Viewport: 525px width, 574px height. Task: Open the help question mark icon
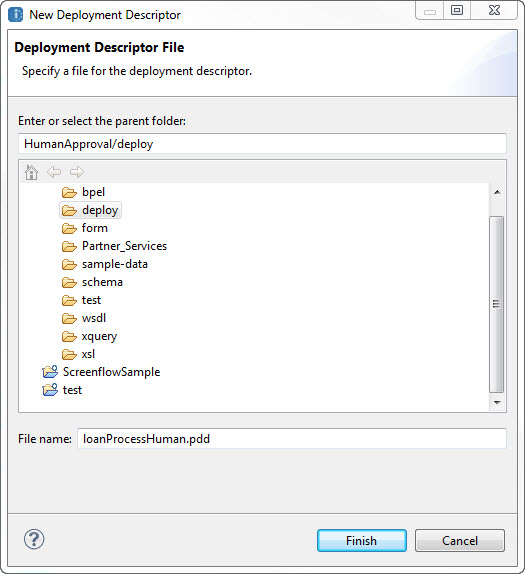tap(34, 539)
